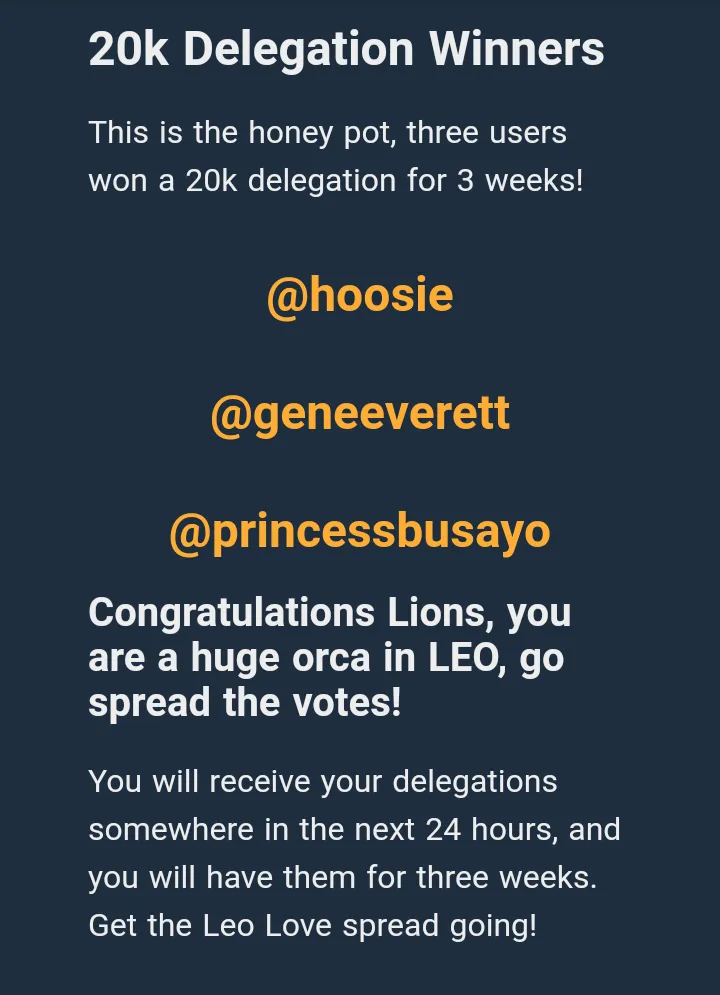
Task: Click the word 'orca' in the subheading
Action: (331, 658)
